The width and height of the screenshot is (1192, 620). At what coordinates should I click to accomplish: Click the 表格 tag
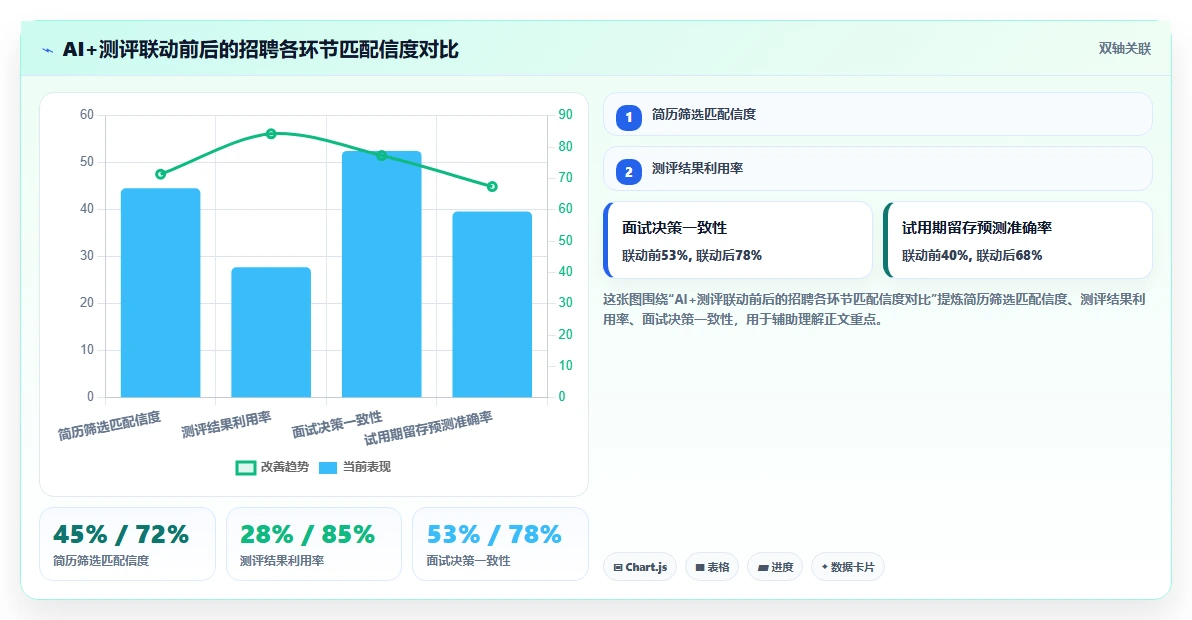tap(712, 567)
